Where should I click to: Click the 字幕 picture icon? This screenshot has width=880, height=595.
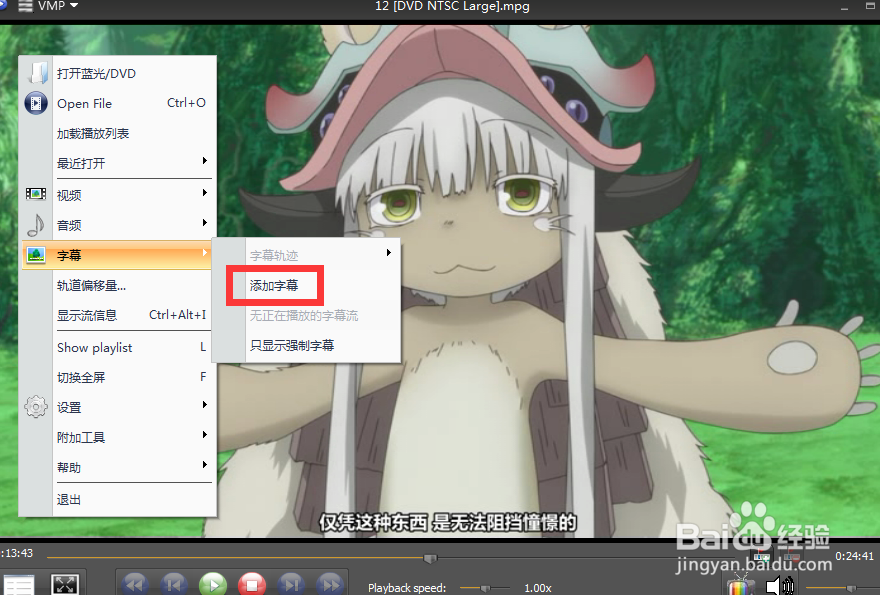pyautogui.click(x=36, y=255)
